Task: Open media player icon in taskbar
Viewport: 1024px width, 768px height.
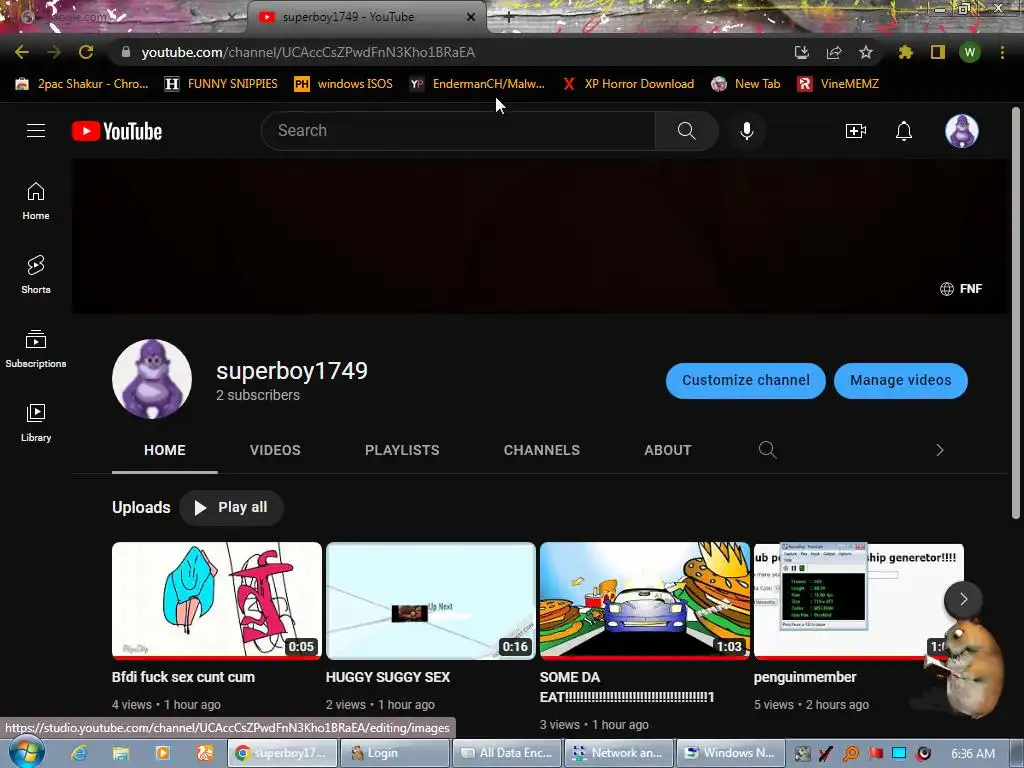Action: 163,753
